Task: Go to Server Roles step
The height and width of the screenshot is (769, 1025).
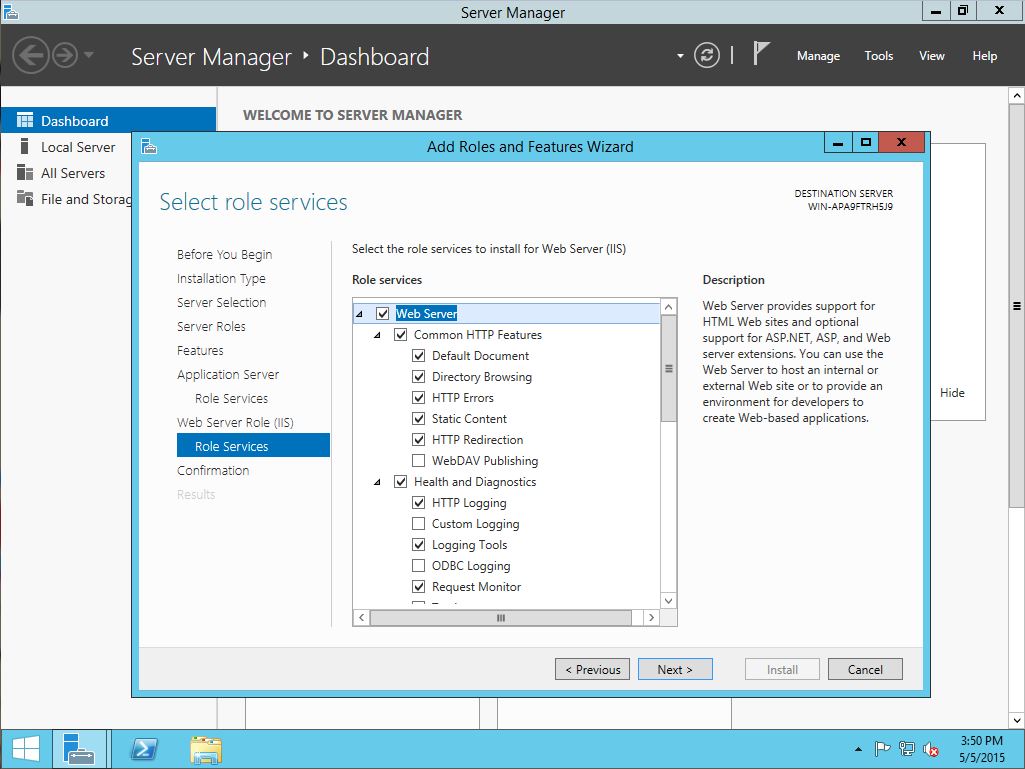Action: 211,326
